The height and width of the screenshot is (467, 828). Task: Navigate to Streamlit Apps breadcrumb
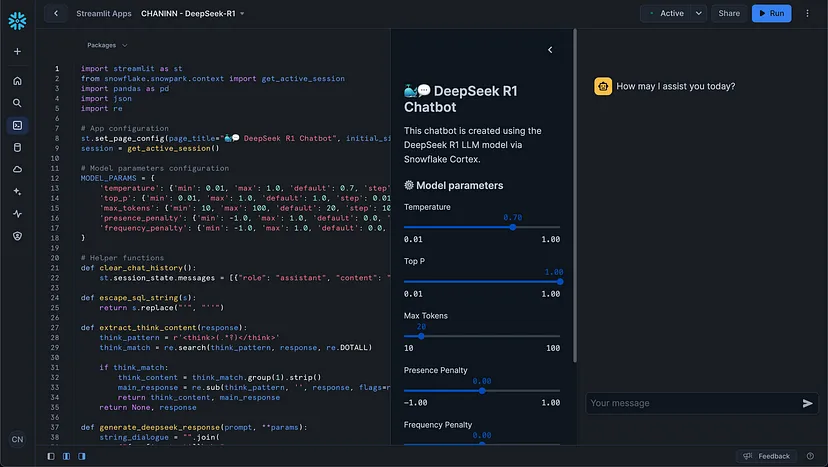[104, 13]
